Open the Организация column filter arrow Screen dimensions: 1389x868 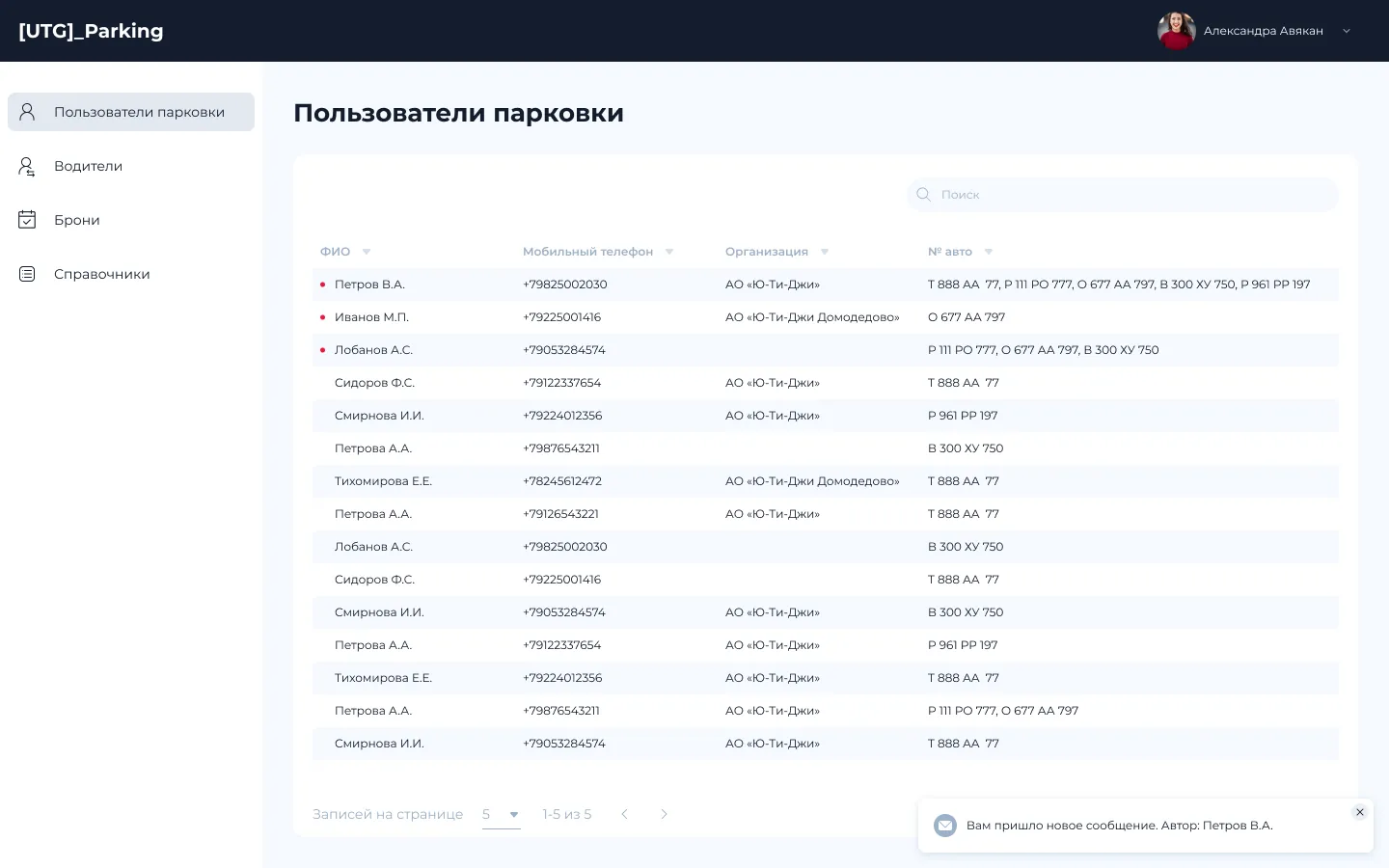pos(825,252)
